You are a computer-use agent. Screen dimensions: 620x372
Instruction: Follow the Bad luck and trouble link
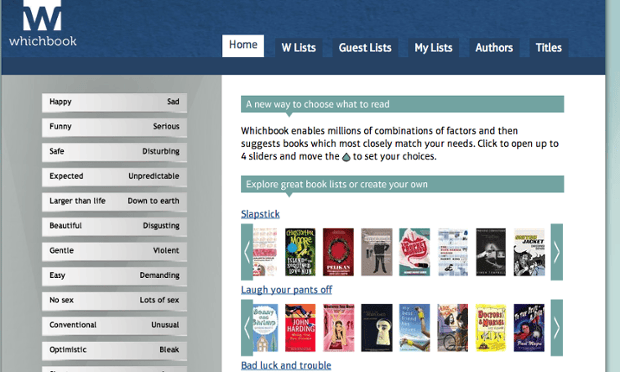click(286, 365)
